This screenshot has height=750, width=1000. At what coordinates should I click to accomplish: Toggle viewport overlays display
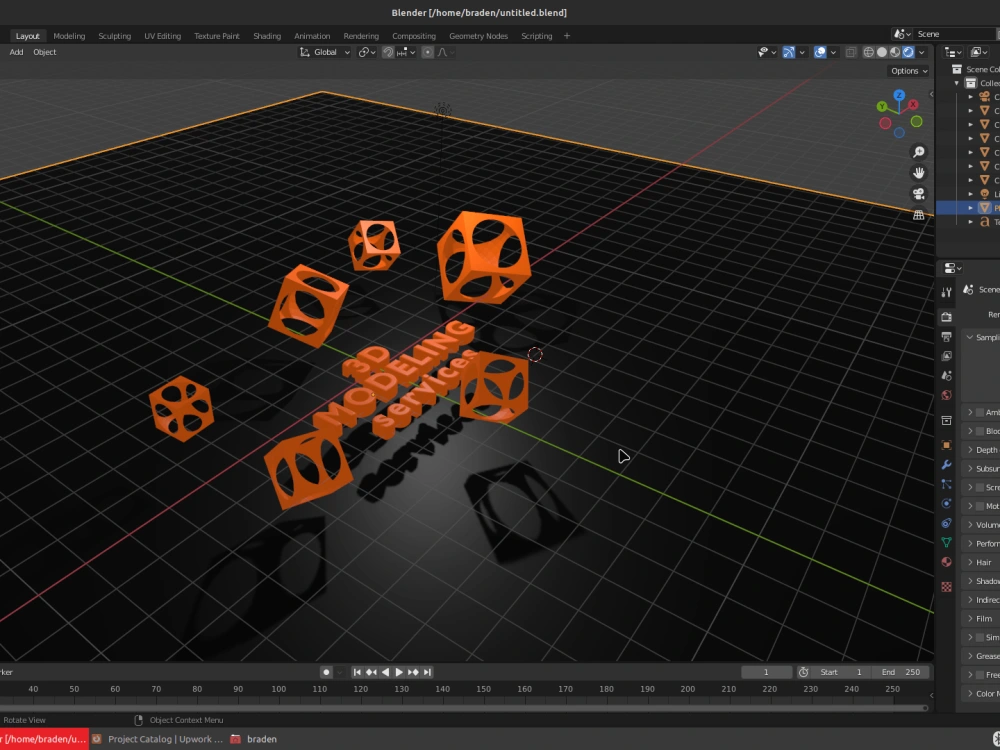pyautogui.click(x=820, y=52)
